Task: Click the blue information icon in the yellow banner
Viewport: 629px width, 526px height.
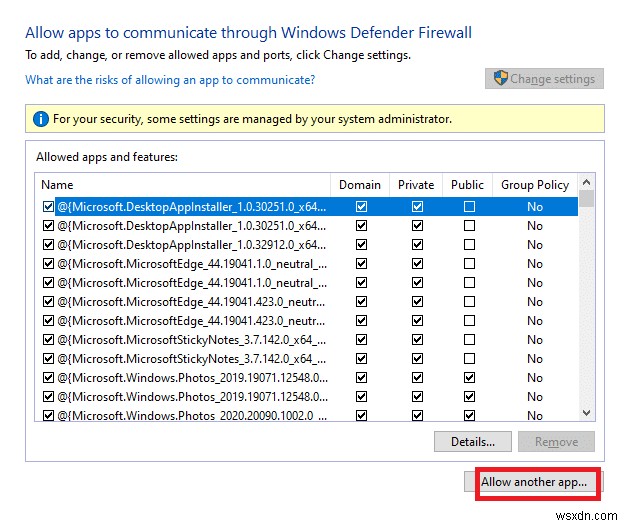Action: 41,119
